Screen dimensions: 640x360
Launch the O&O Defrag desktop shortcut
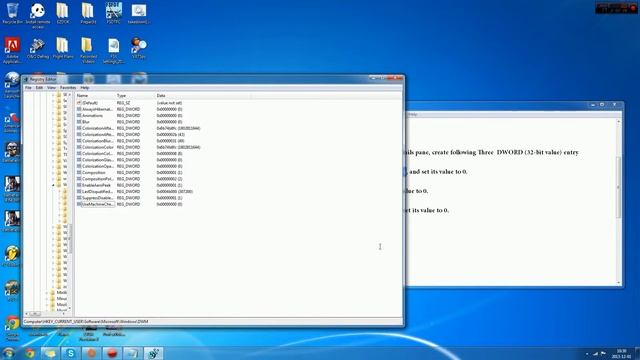tap(38, 48)
